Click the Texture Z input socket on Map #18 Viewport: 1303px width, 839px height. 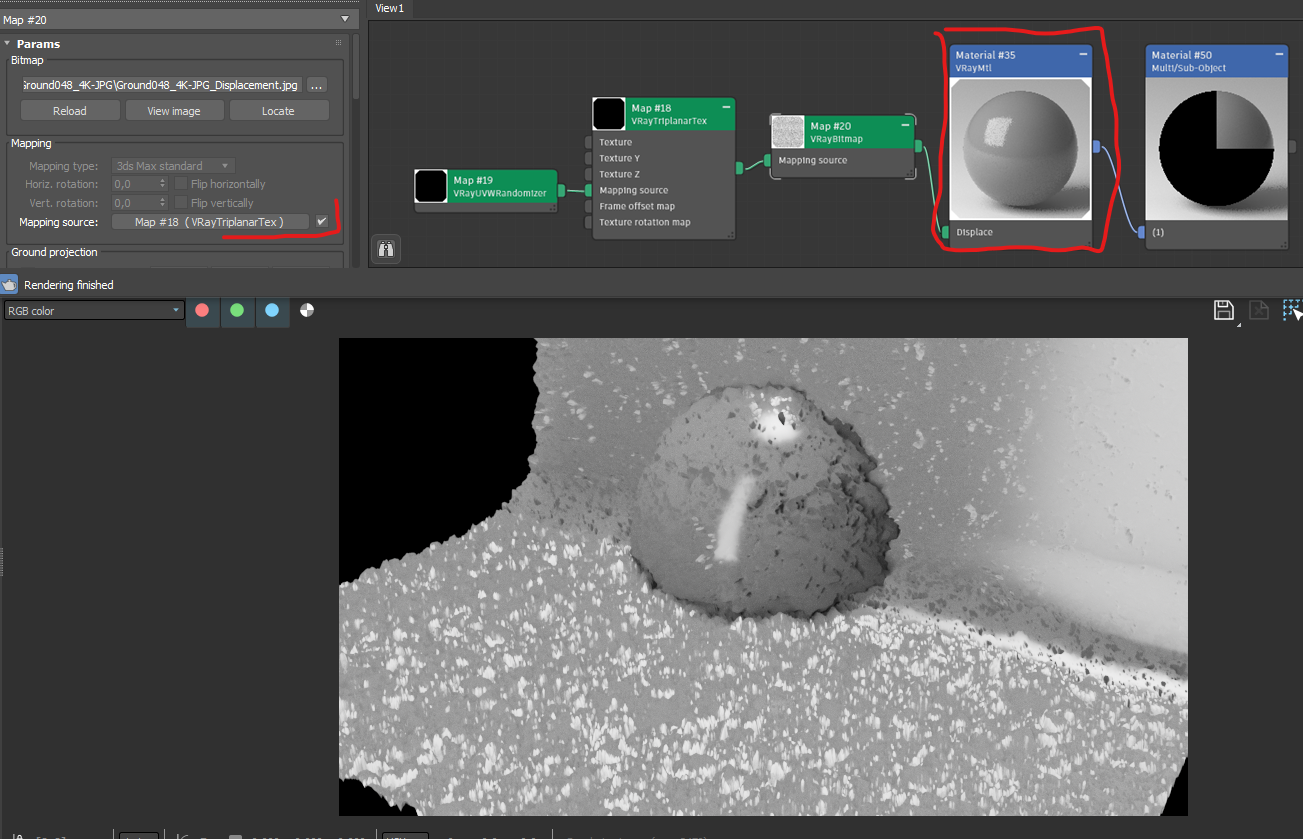[x=589, y=174]
